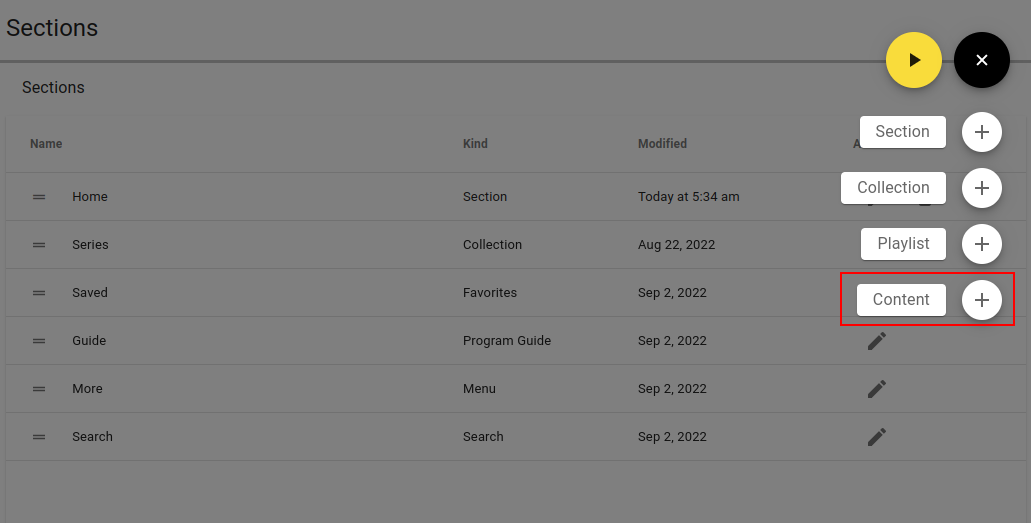Select the Section label option
1031x523 pixels.
click(903, 132)
